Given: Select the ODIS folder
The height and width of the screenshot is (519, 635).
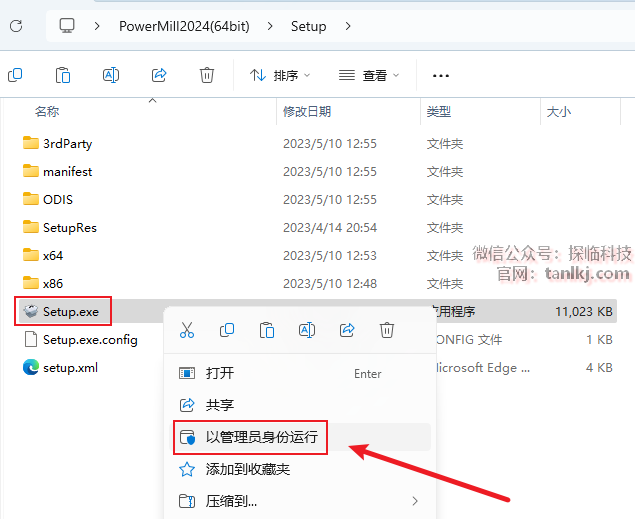Looking at the screenshot, I should coord(58,200).
